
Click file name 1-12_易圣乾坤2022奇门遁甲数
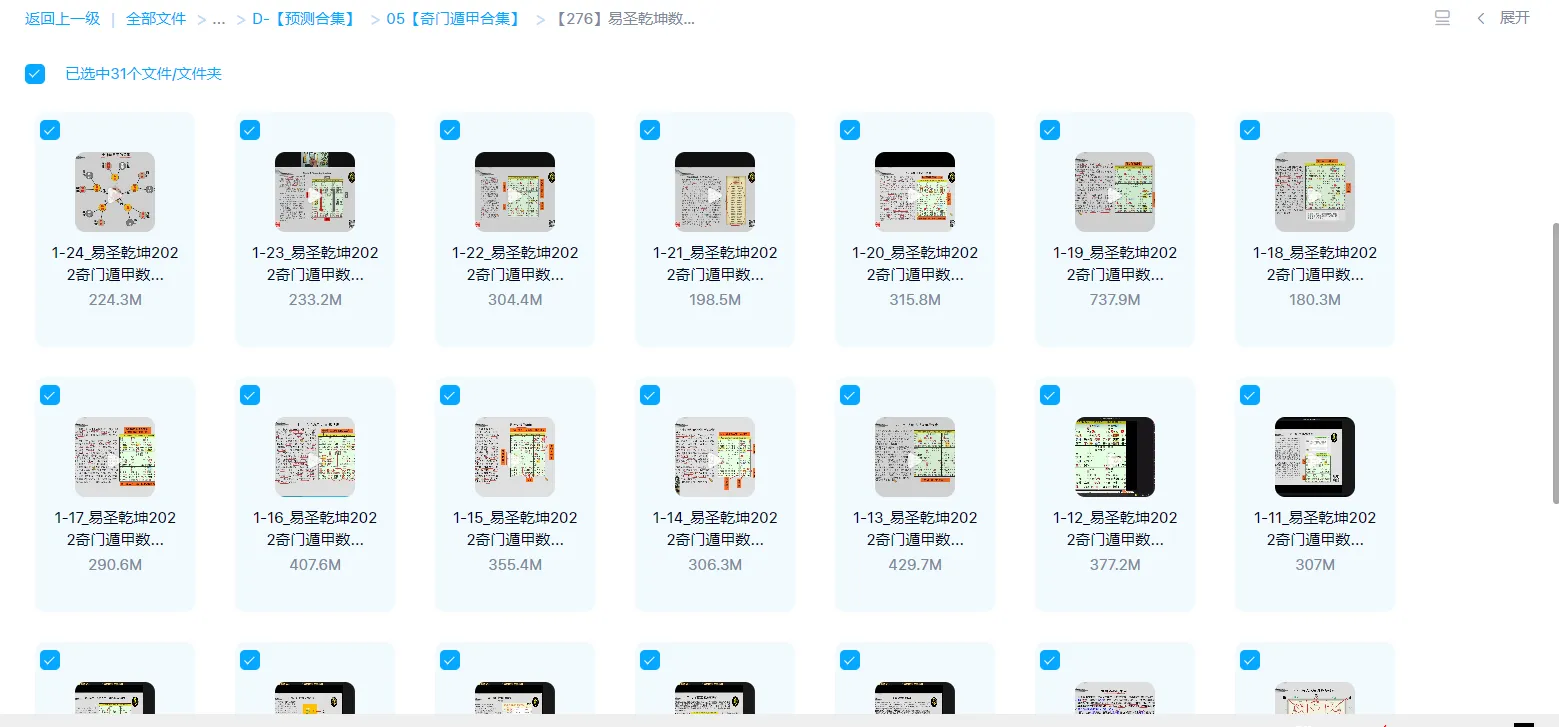coord(1115,528)
